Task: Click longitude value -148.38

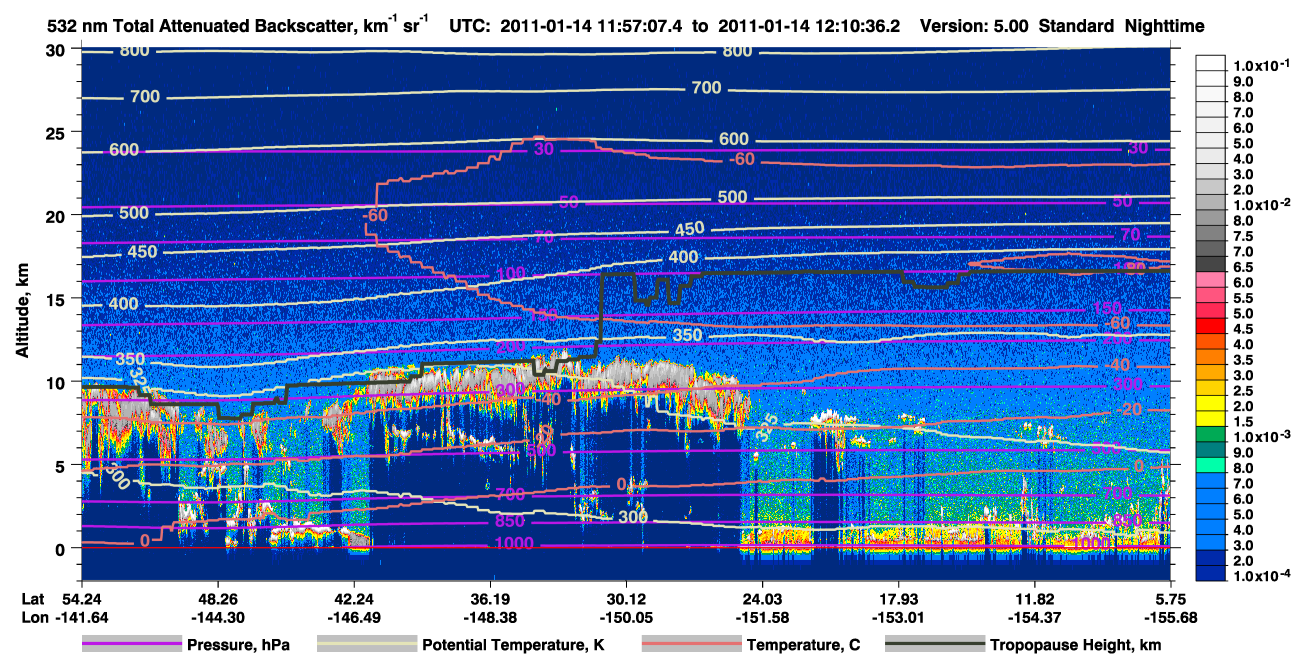Action: click(x=490, y=617)
